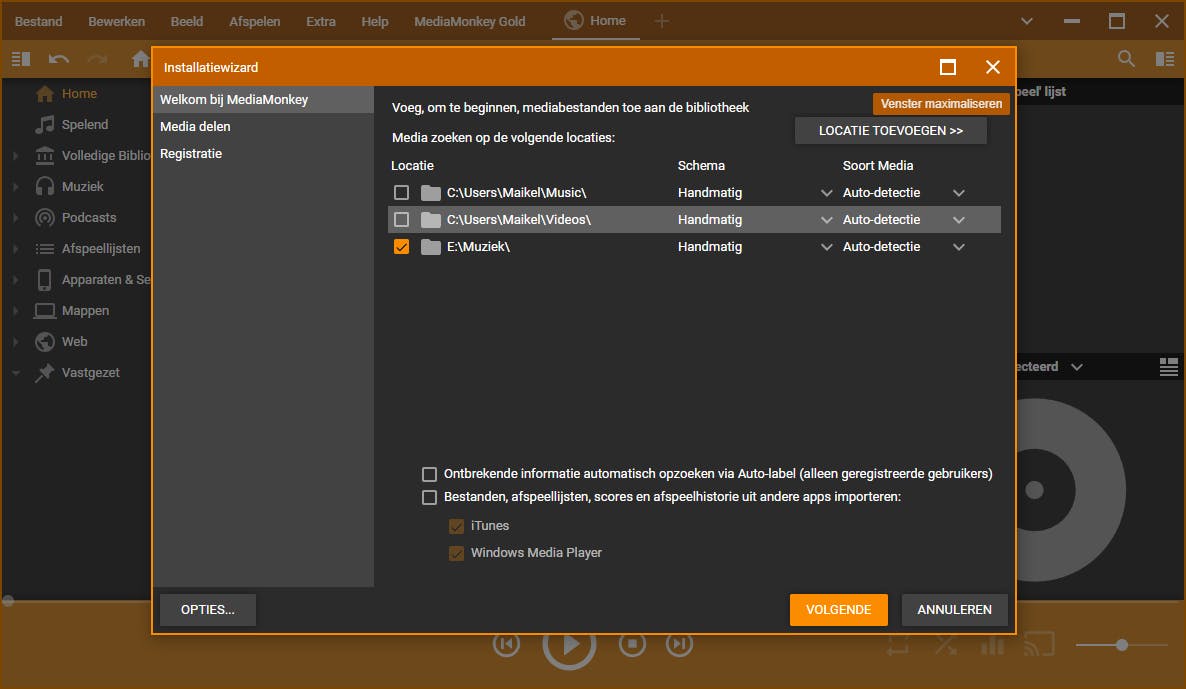Open Soort Media dropdown for Music folder
The image size is (1186, 689).
(958, 193)
